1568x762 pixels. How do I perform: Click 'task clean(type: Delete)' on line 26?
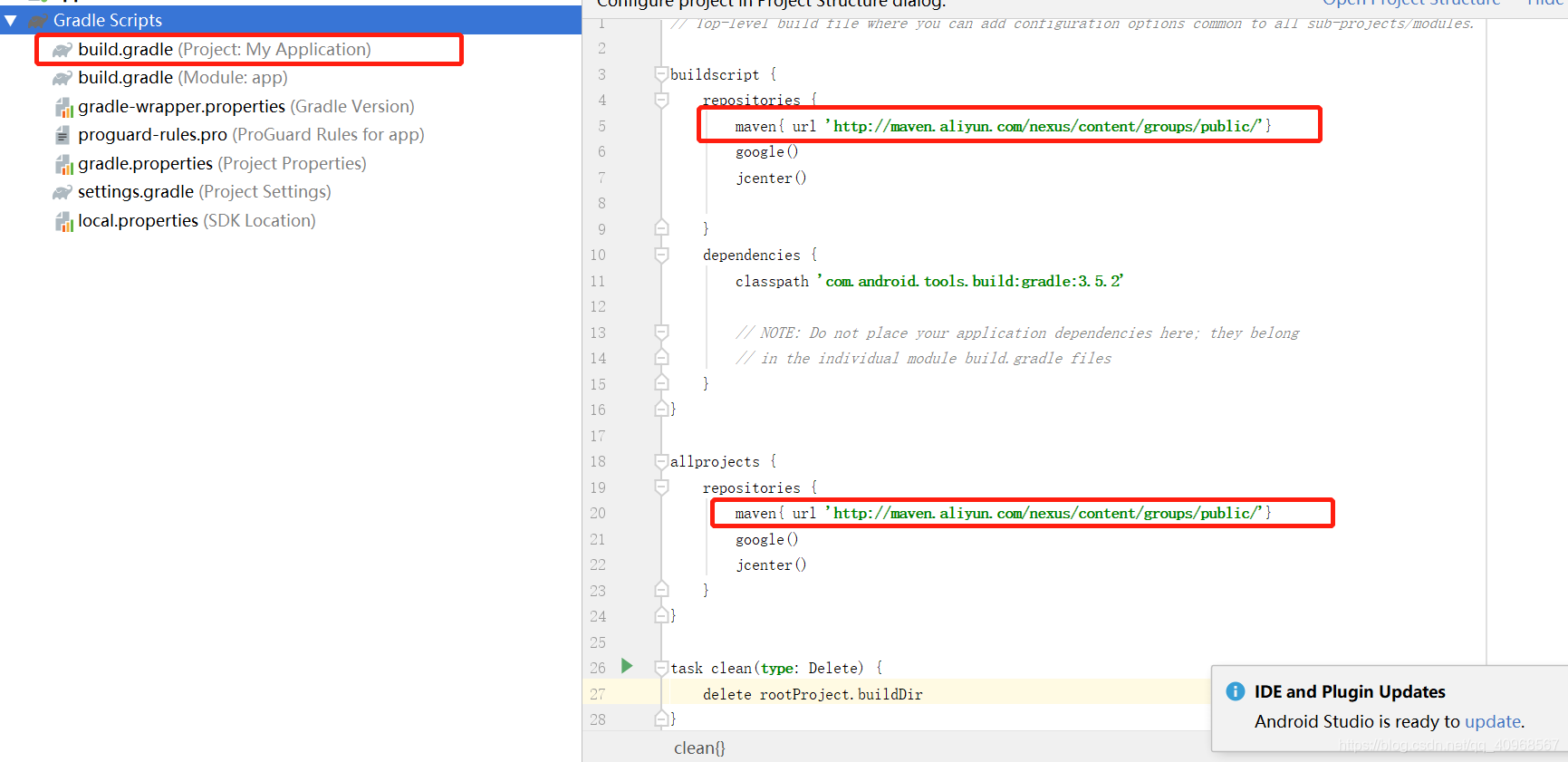pyautogui.click(x=767, y=668)
